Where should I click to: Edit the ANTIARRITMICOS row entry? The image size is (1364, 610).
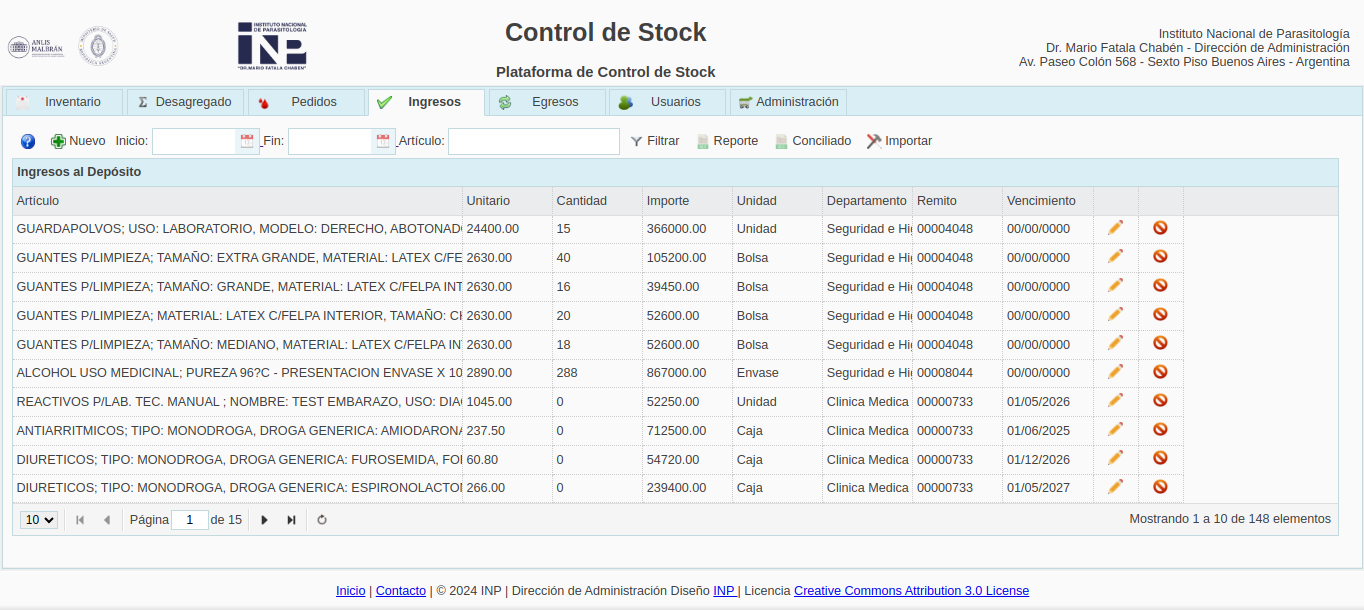click(x=1115, y=430)
